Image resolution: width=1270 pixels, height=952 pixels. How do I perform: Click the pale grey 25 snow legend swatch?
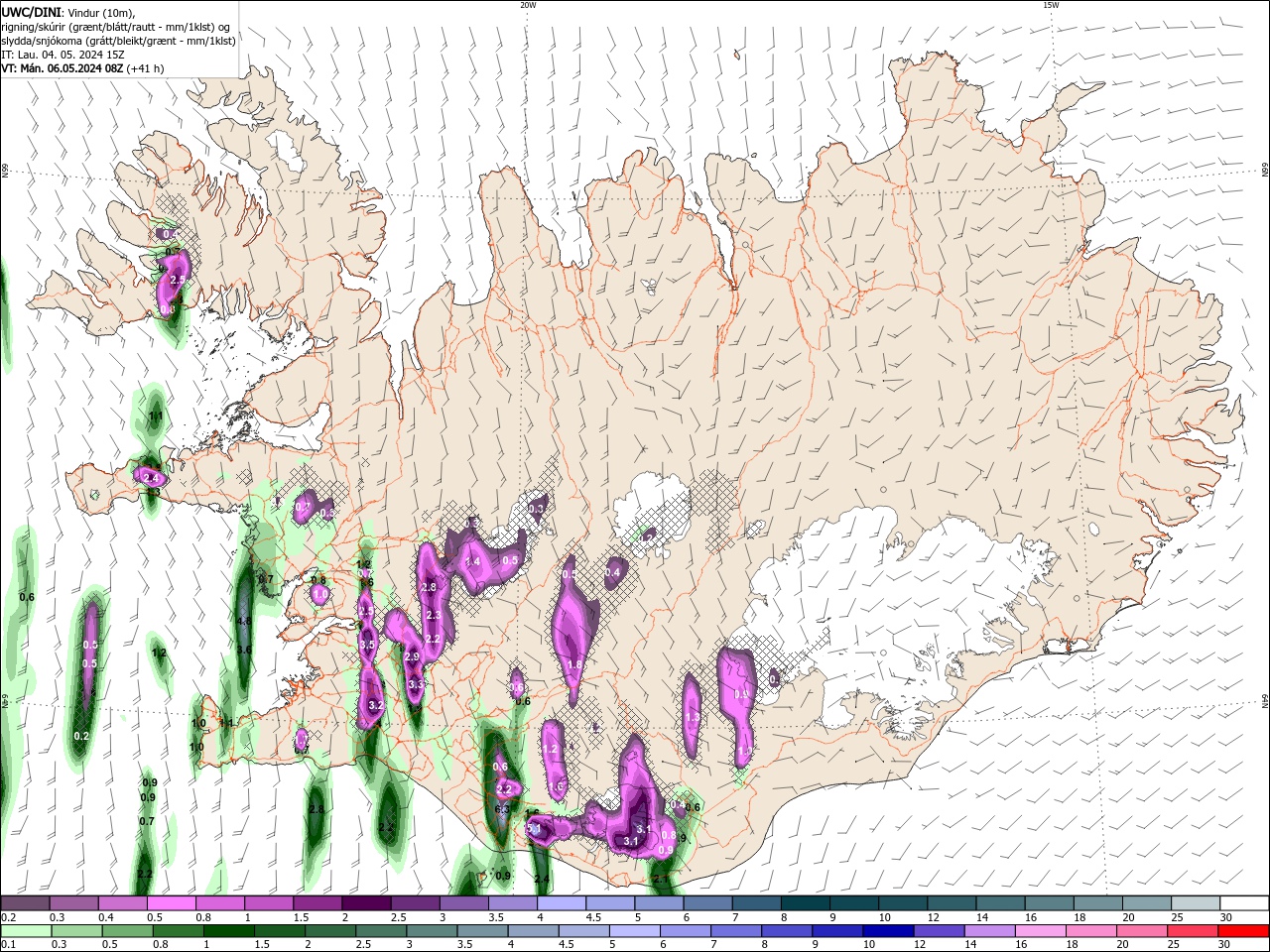(1196, 903)
